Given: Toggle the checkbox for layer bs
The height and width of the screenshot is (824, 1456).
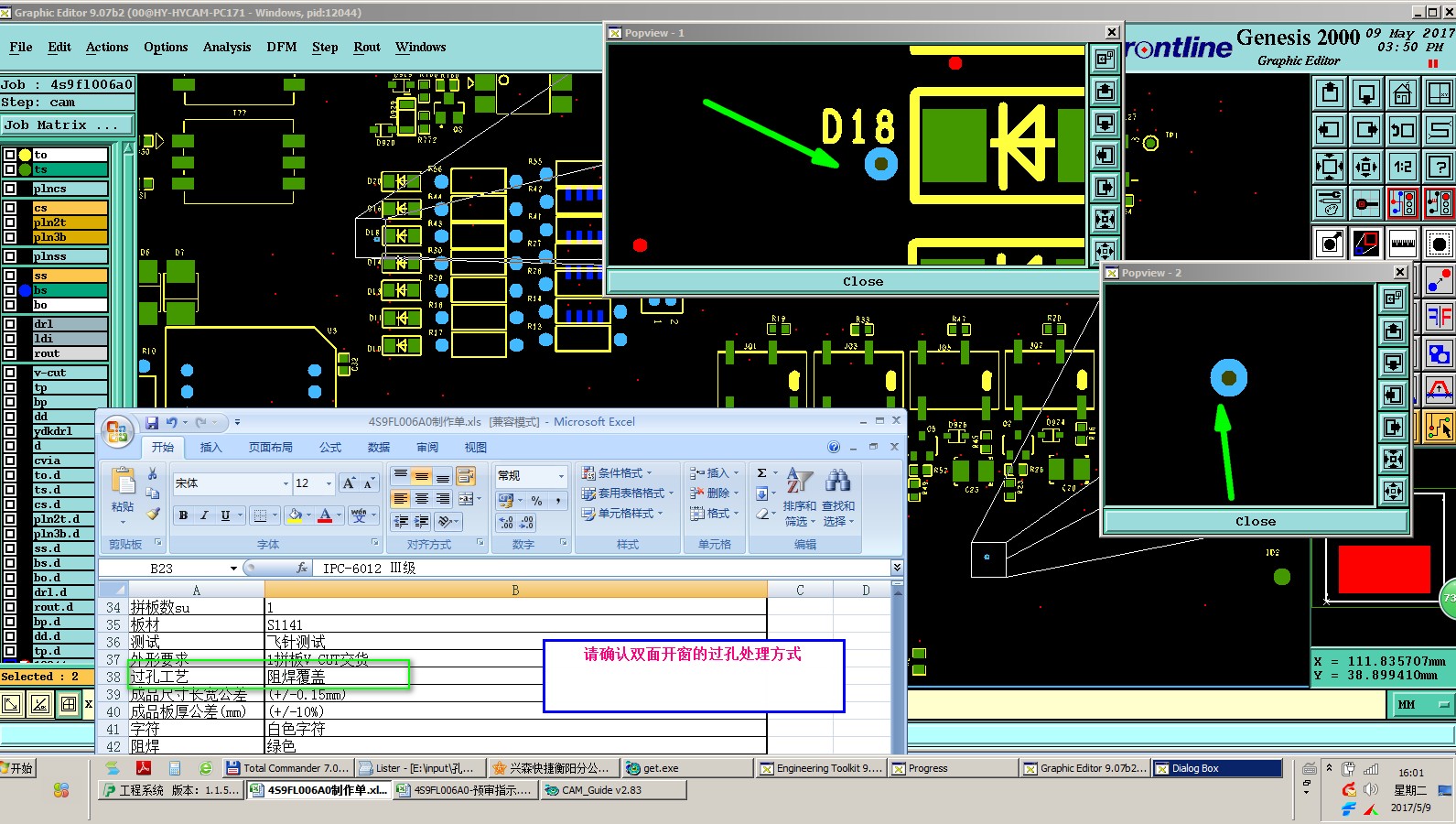Looking at the screenshot, I should click(x=10, y=290).
